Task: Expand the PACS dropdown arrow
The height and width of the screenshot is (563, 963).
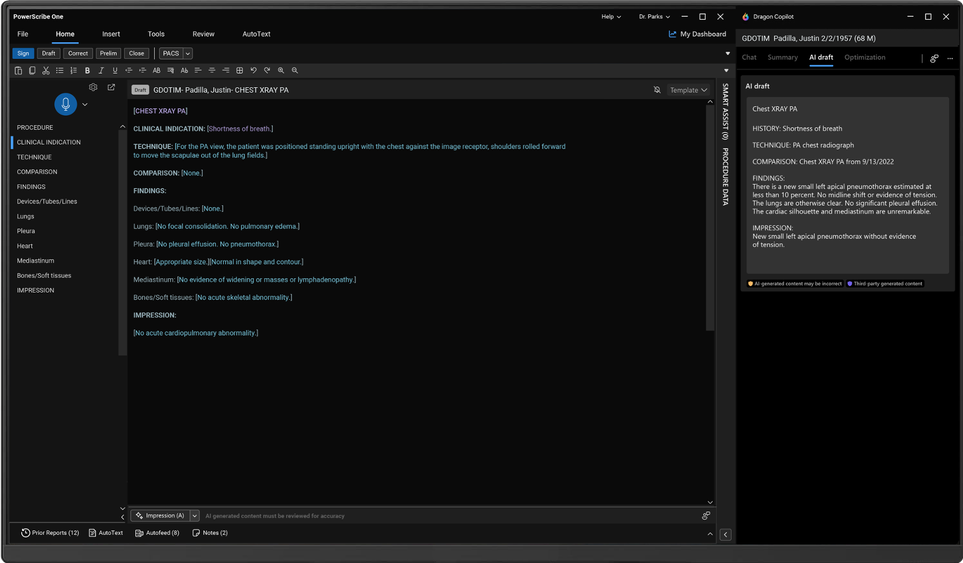Action: (x=188, y=53)
